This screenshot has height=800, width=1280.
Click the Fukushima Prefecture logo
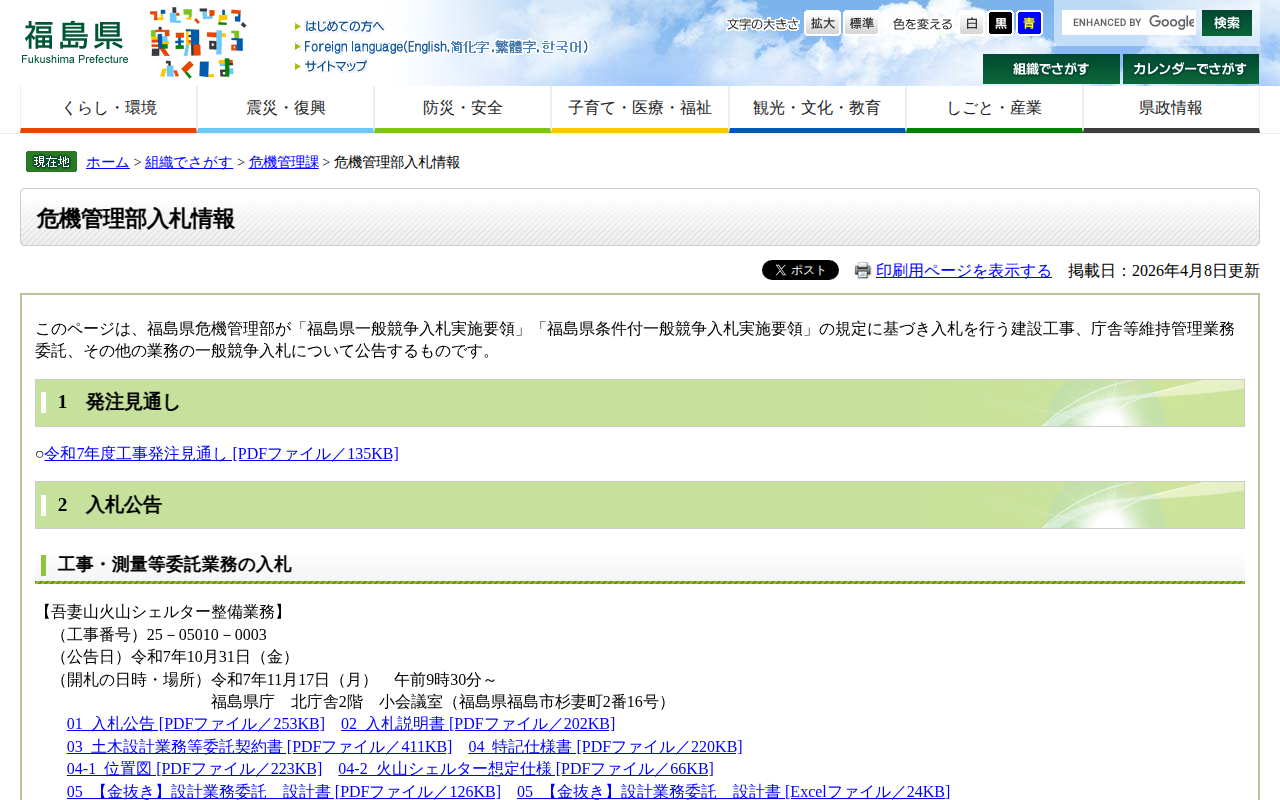click(75, 42)
